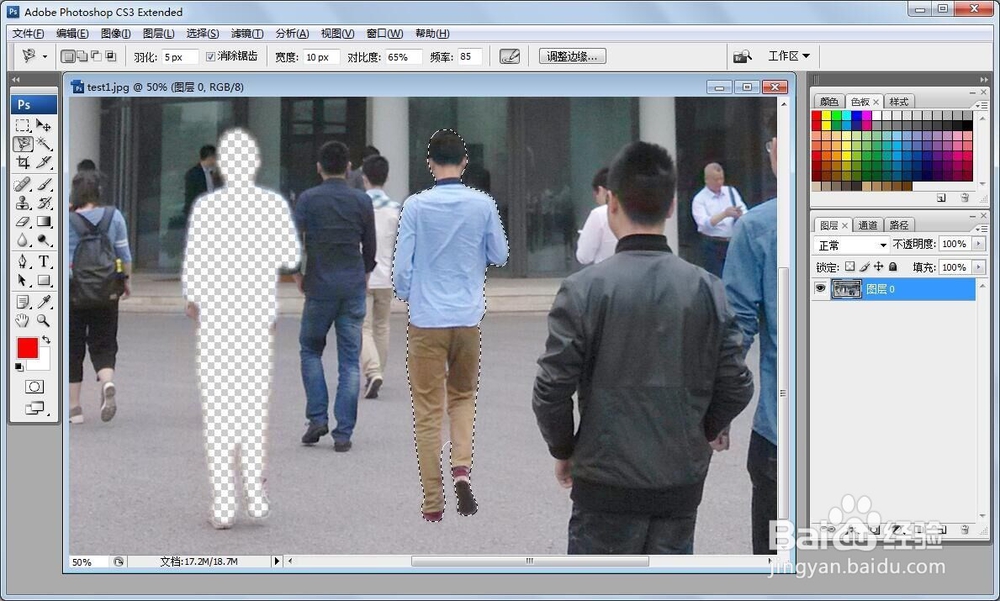Toggle the 消除锯齿 anti-alias checkbox

click(x=209, y=56)
